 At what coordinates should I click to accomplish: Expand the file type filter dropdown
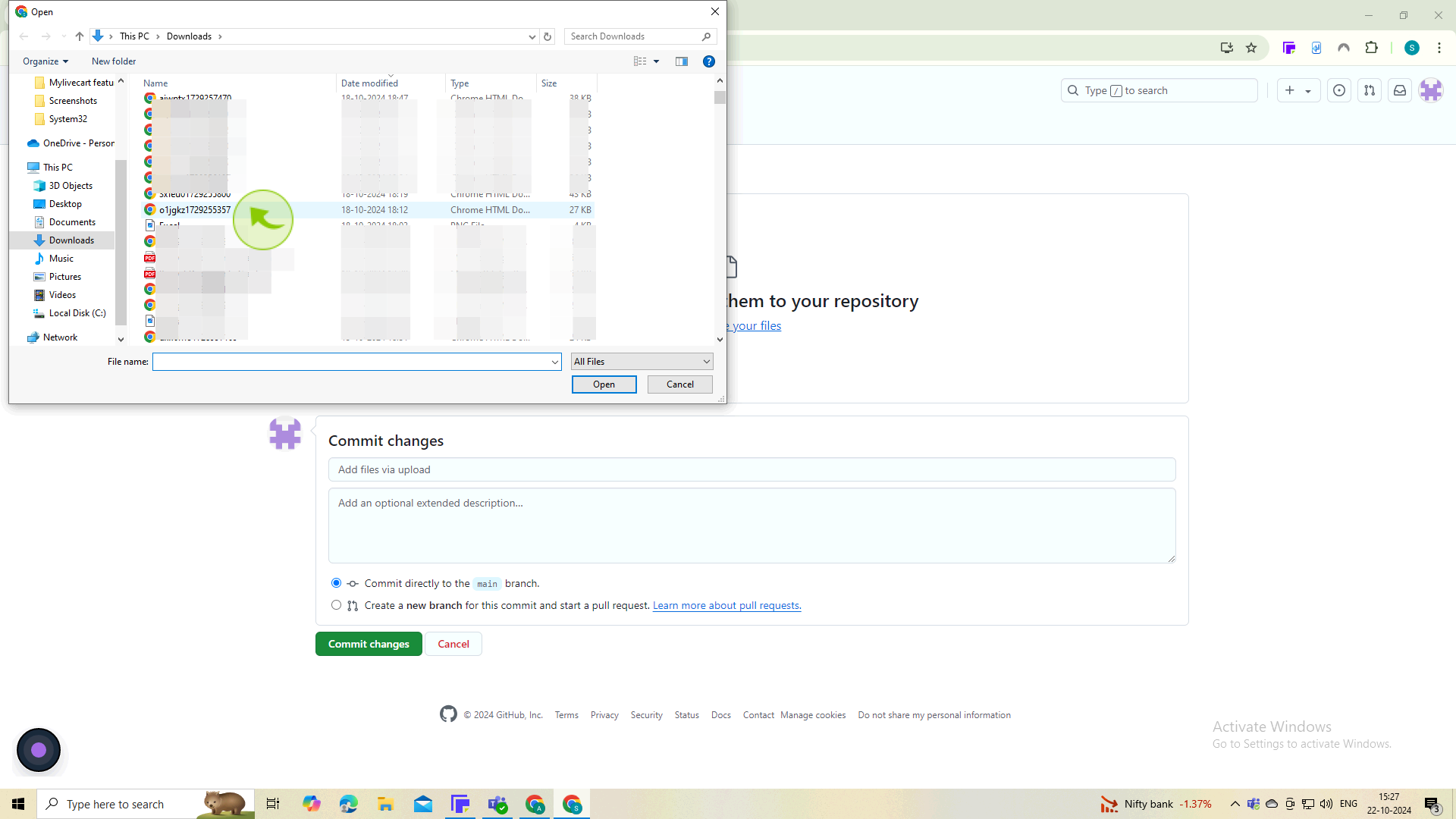click(706, 361)
